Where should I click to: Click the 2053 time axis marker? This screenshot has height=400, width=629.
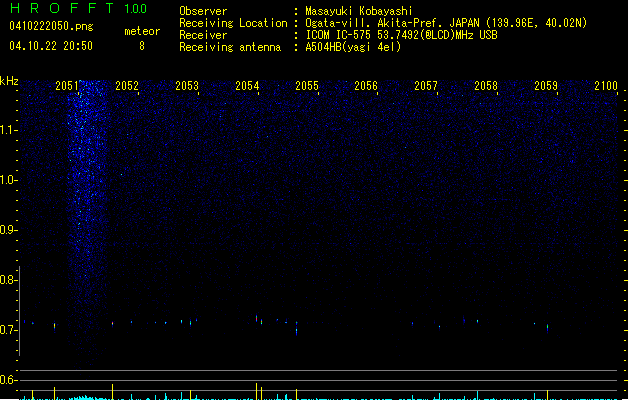click(187, 86)
